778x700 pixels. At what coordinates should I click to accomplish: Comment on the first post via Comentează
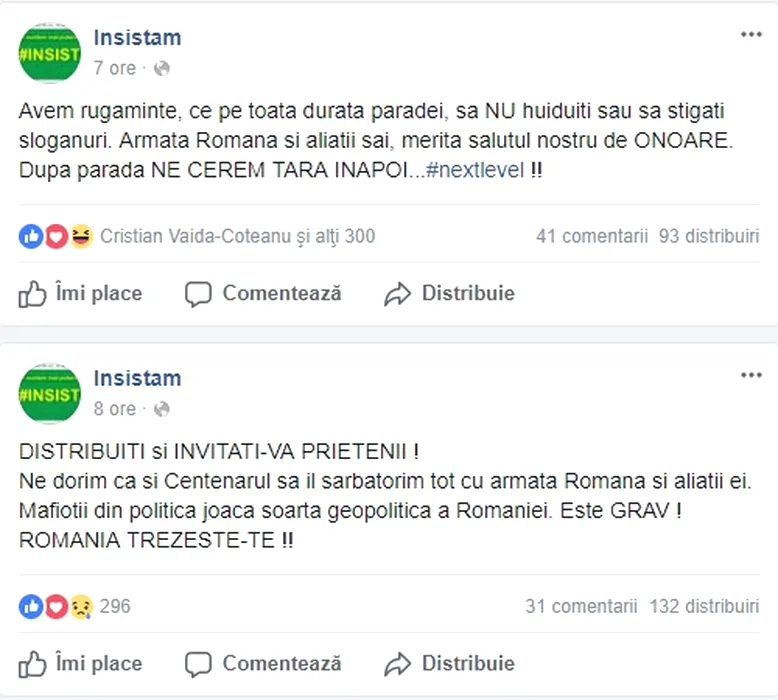point(264,293)
